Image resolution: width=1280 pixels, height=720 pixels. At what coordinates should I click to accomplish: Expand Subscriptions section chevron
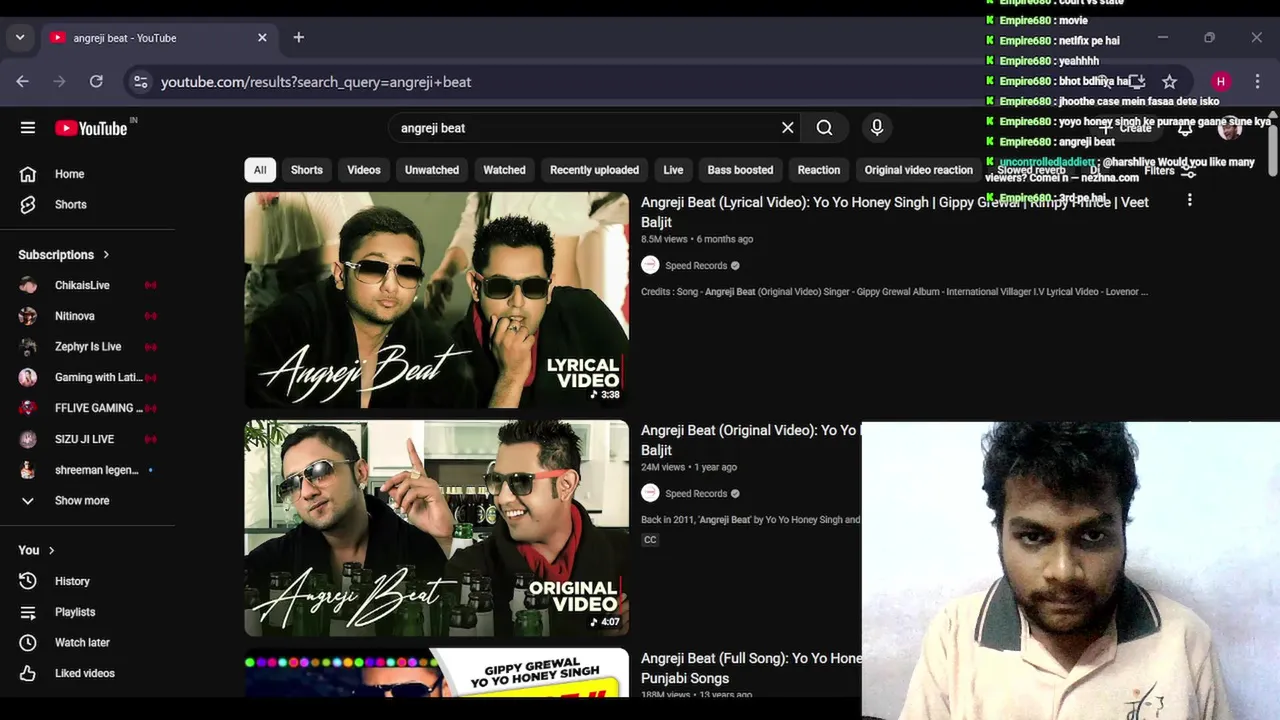click(x=106, y=255)
